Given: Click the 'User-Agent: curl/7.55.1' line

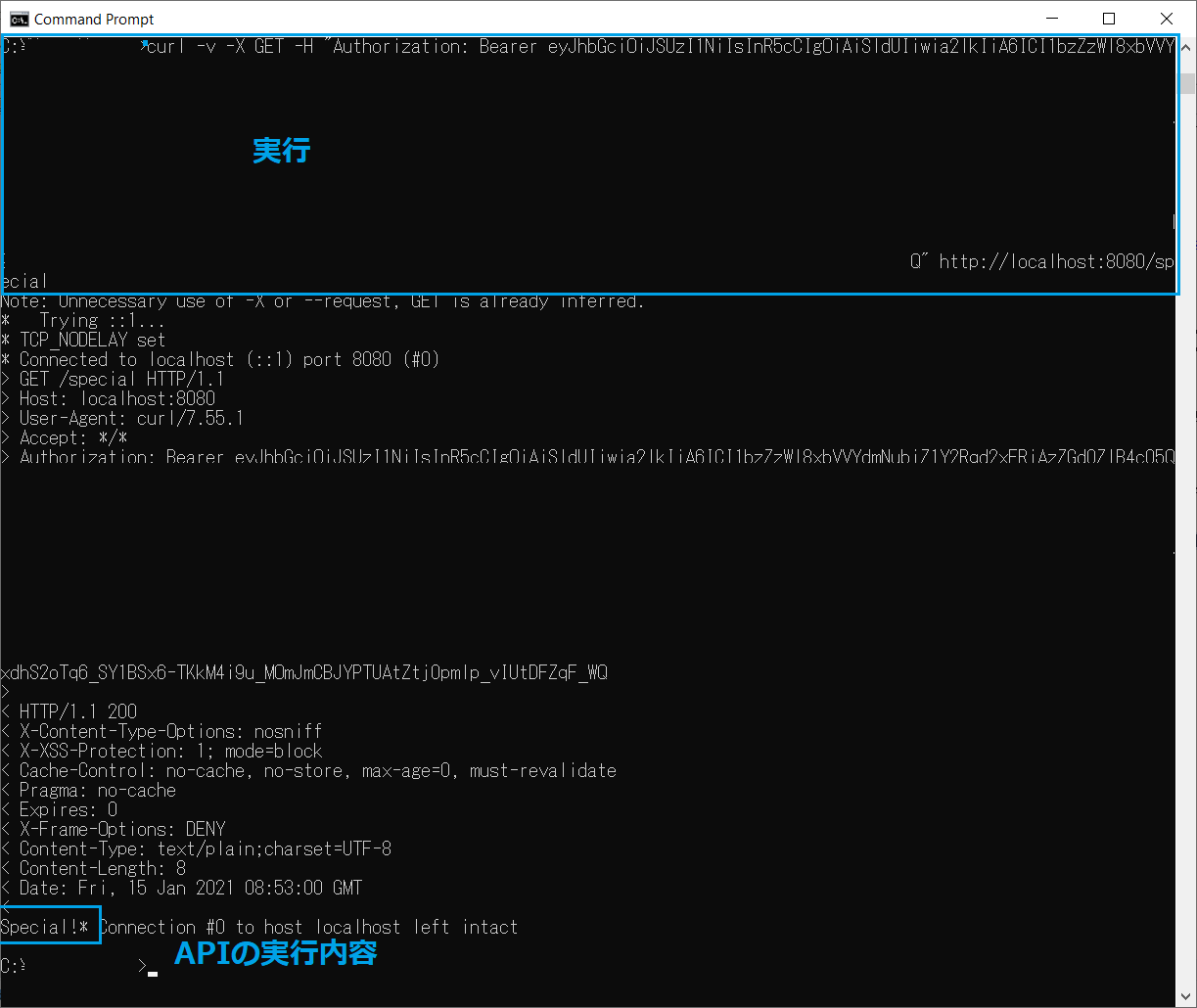Looking at the screenshot, I should (122, 418).
